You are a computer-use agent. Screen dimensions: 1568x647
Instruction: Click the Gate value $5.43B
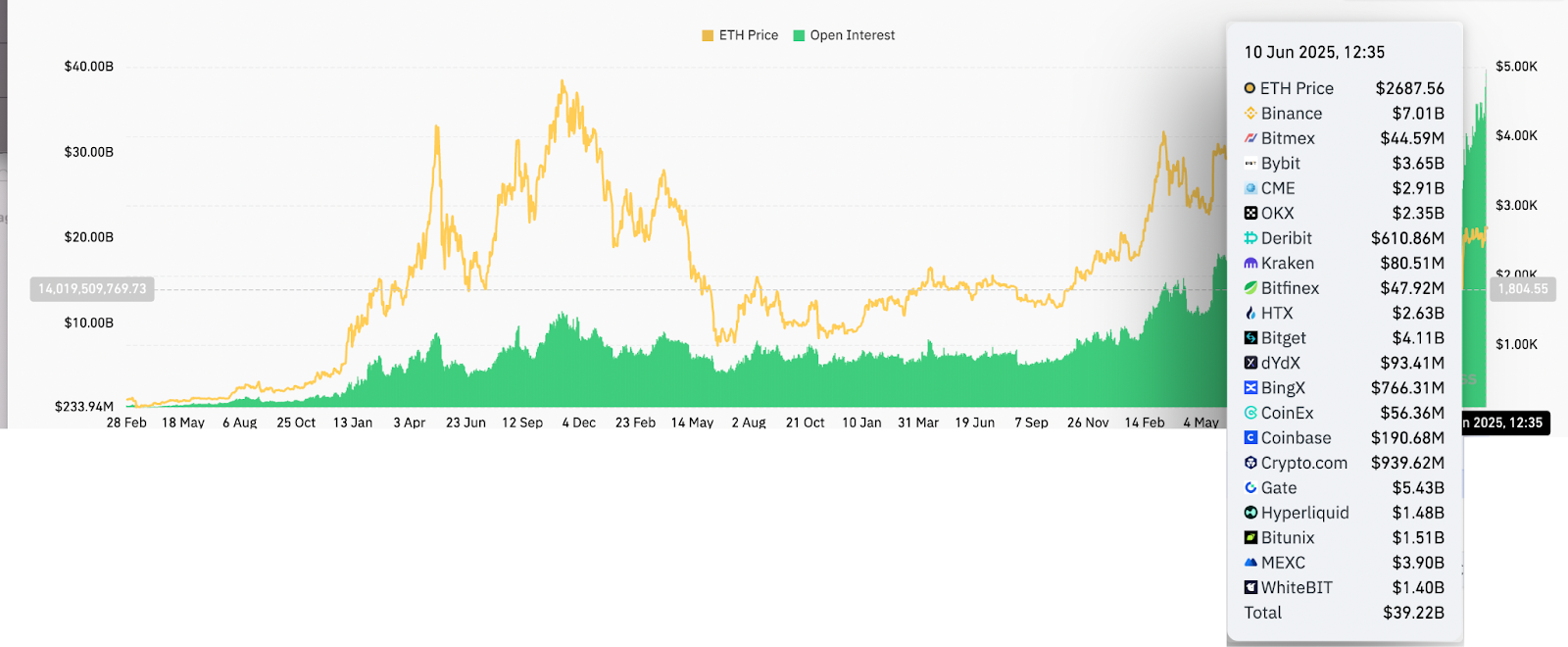tap(1418, 487)
